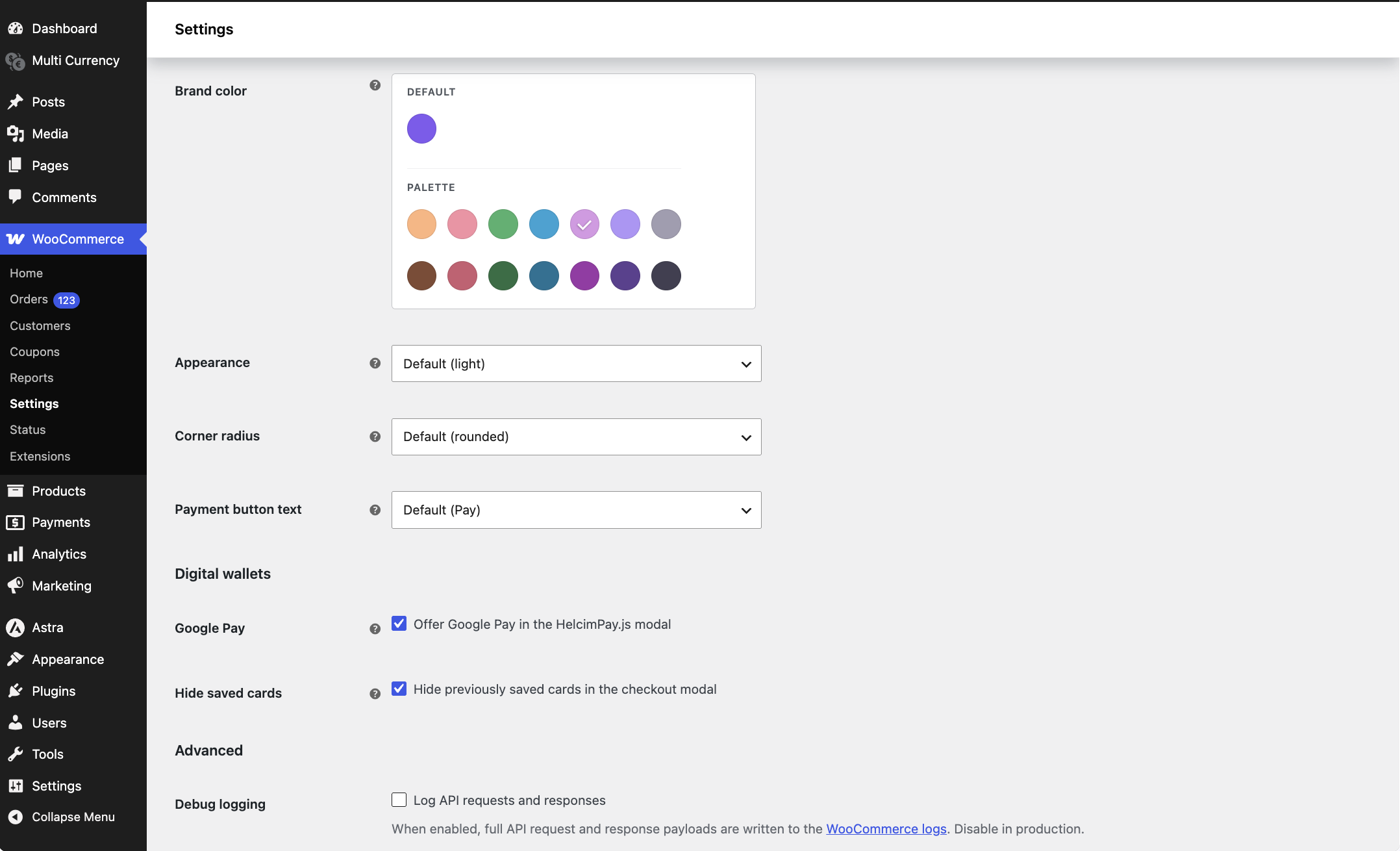Show help tooltip for Google Pay

[375, 629]
